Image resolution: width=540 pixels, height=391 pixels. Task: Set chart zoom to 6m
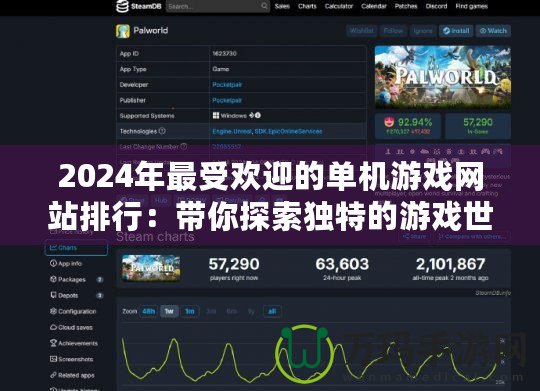[231, 311]
